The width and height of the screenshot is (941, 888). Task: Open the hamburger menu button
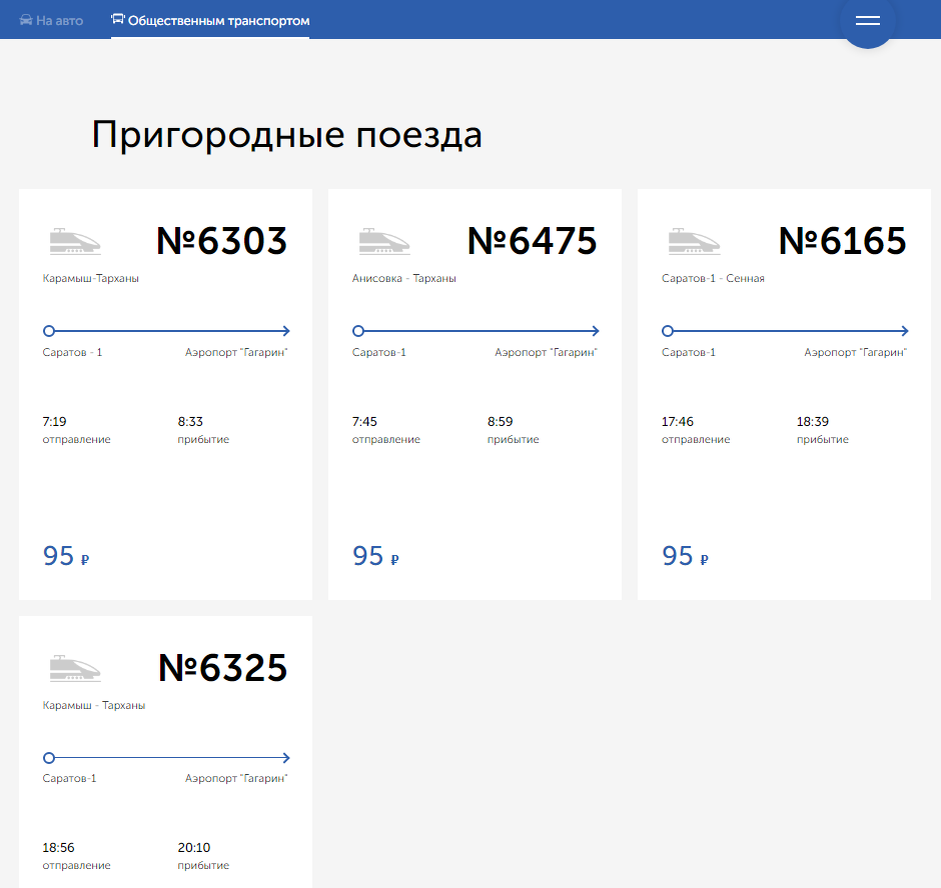coord(867,20)
